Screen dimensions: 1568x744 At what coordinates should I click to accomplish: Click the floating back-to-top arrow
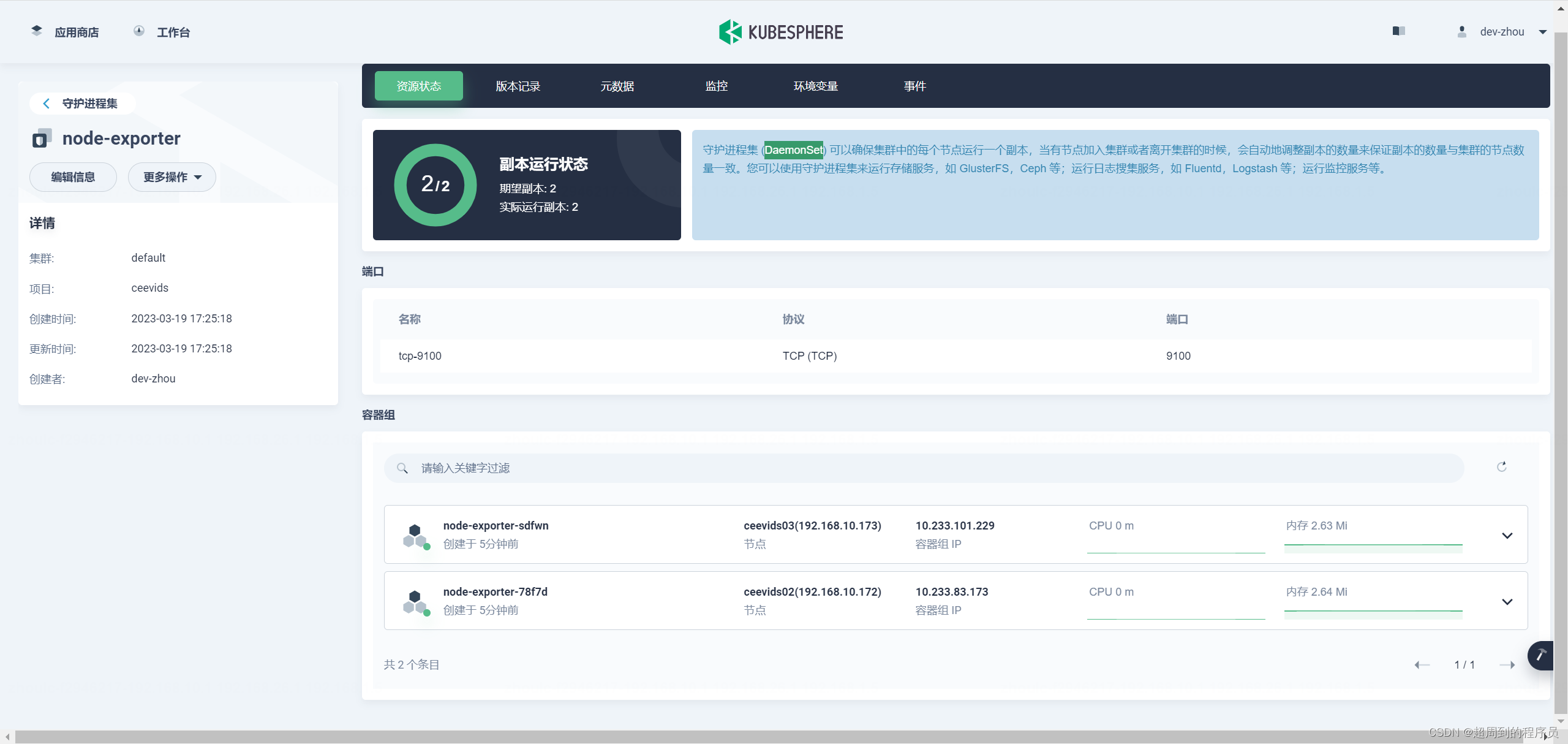pyautogui.click(x=1541, y=655)
